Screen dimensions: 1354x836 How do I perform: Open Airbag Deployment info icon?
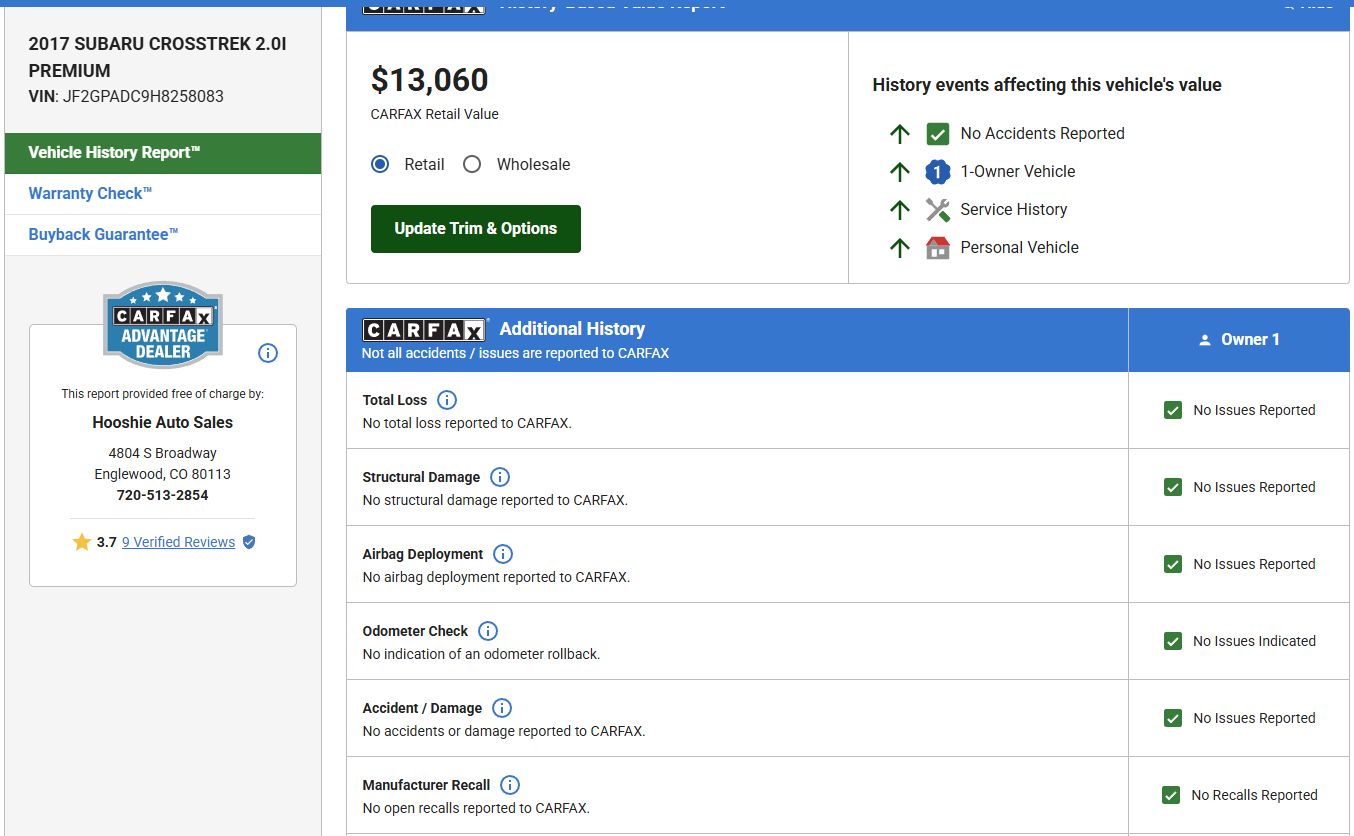pyautogui.click(x=503, y=554)
